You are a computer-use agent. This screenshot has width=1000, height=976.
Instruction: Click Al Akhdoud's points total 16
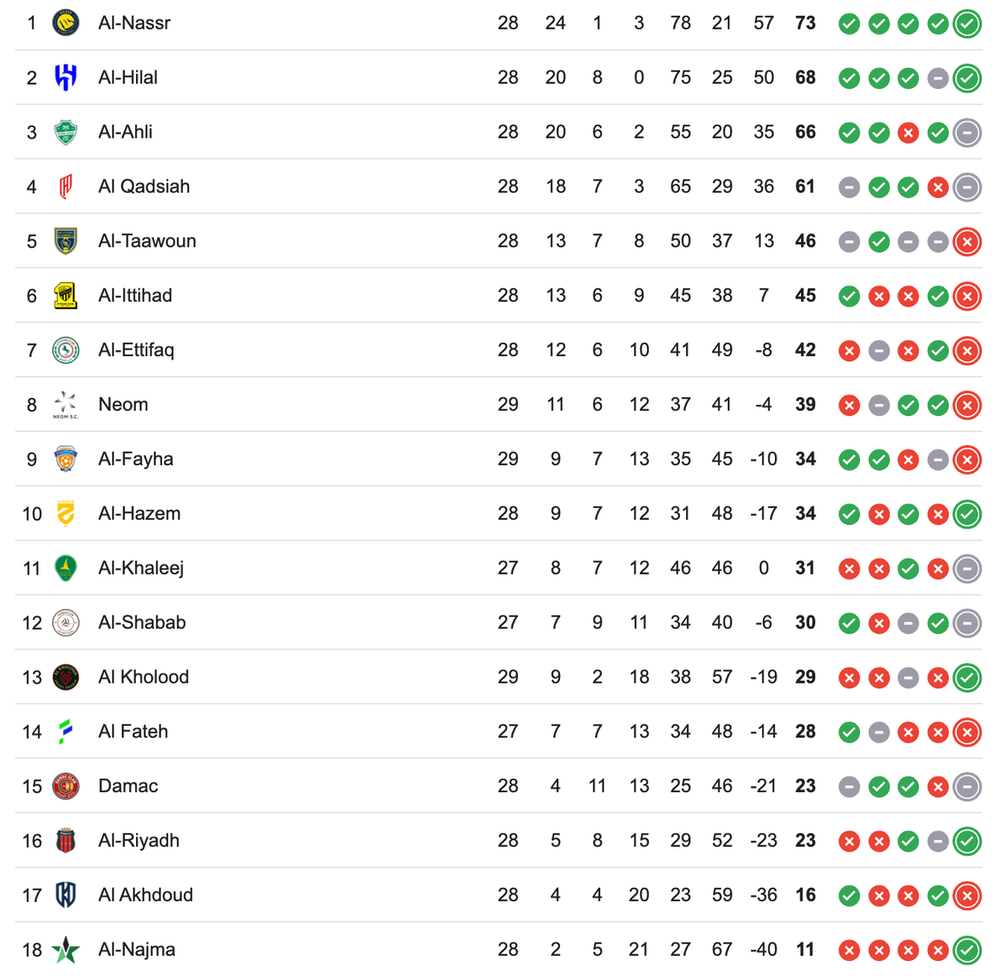805,895
